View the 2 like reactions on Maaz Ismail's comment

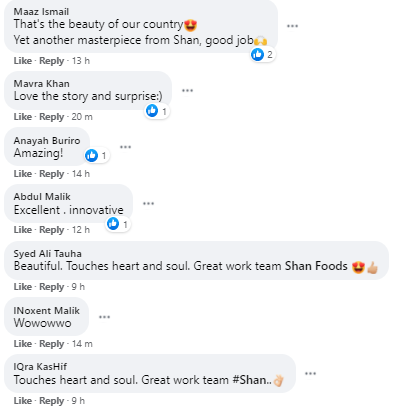pos(263,54)
